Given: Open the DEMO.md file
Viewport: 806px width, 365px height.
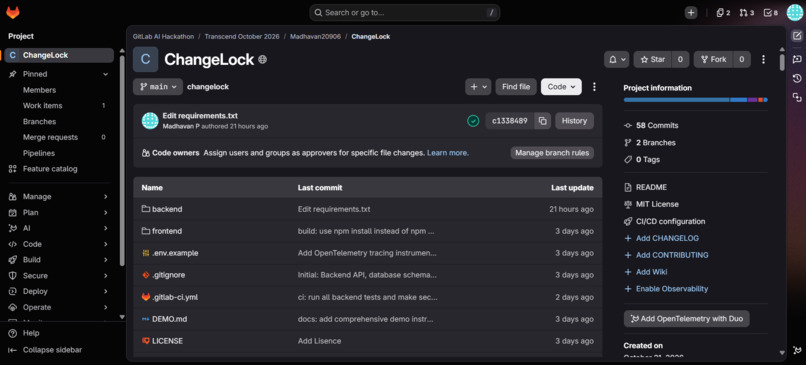Looking at the screenshot, I should tap(169, 319).
